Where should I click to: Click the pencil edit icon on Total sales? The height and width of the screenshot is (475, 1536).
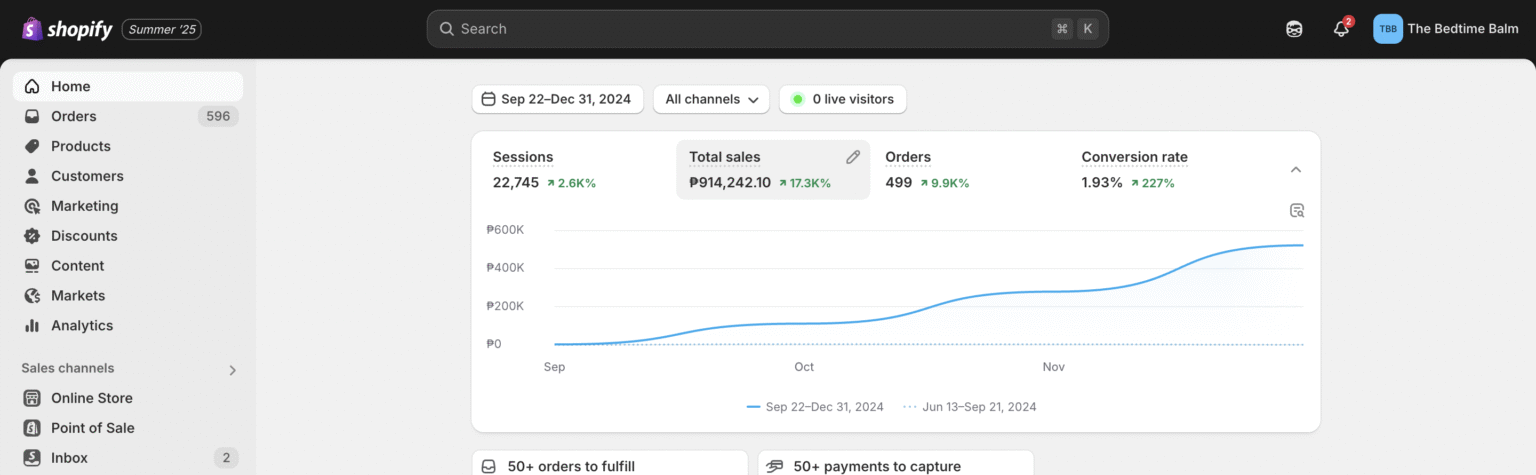(x=853, y=157)
